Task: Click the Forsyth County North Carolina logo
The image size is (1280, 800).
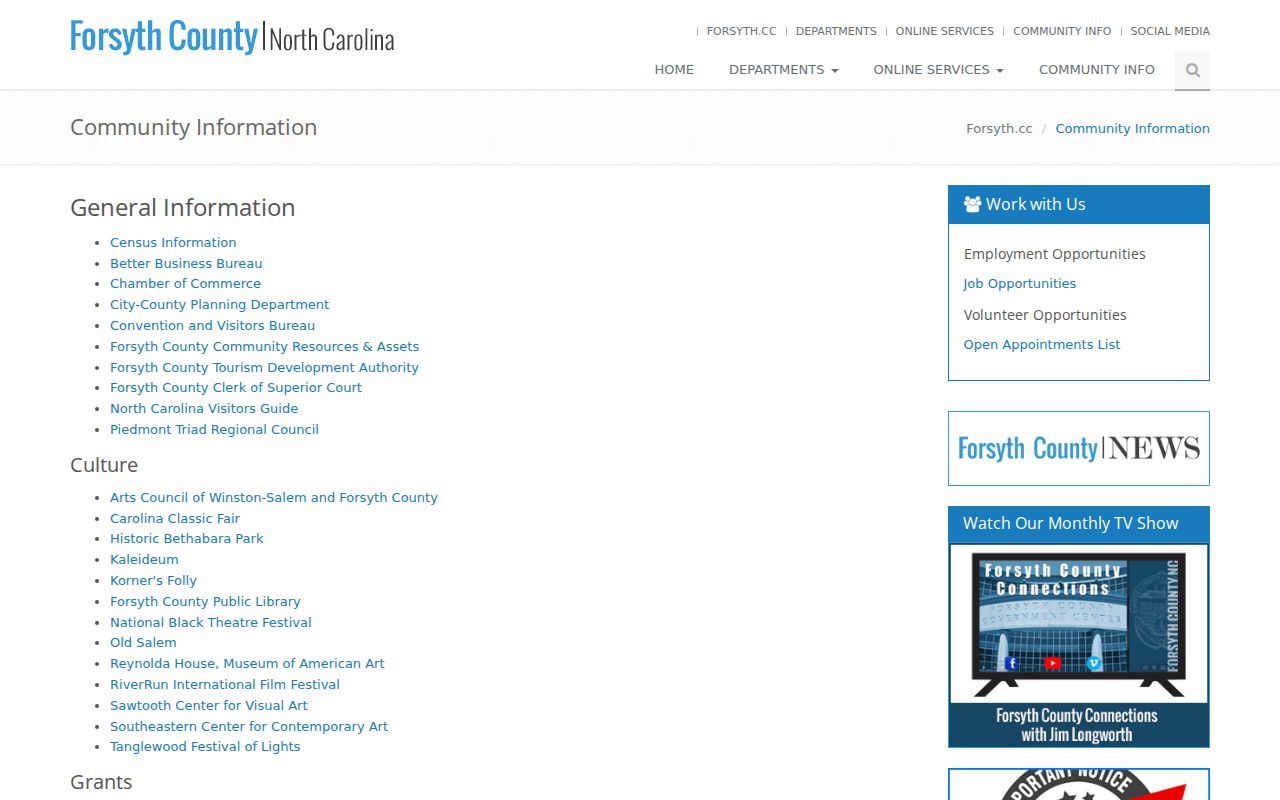Action: 232,37
